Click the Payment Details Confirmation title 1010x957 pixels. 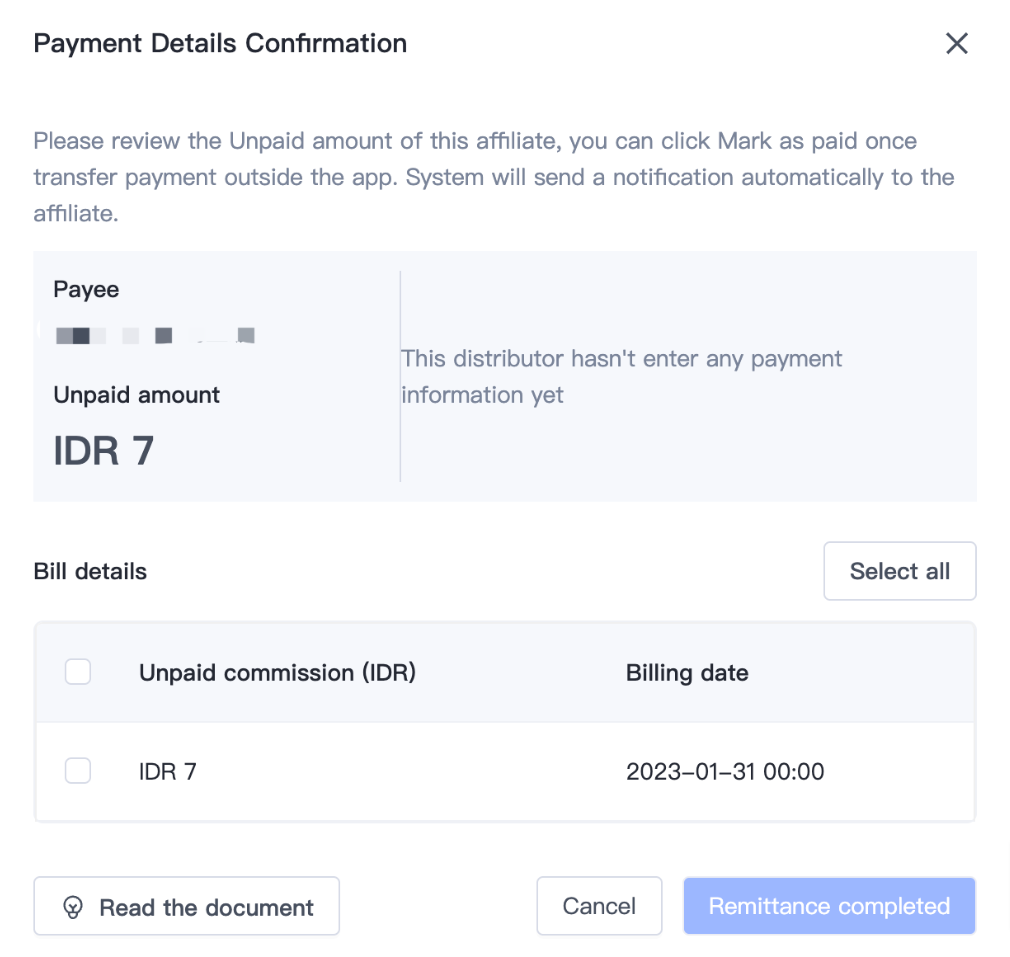(x=220, y=43)
